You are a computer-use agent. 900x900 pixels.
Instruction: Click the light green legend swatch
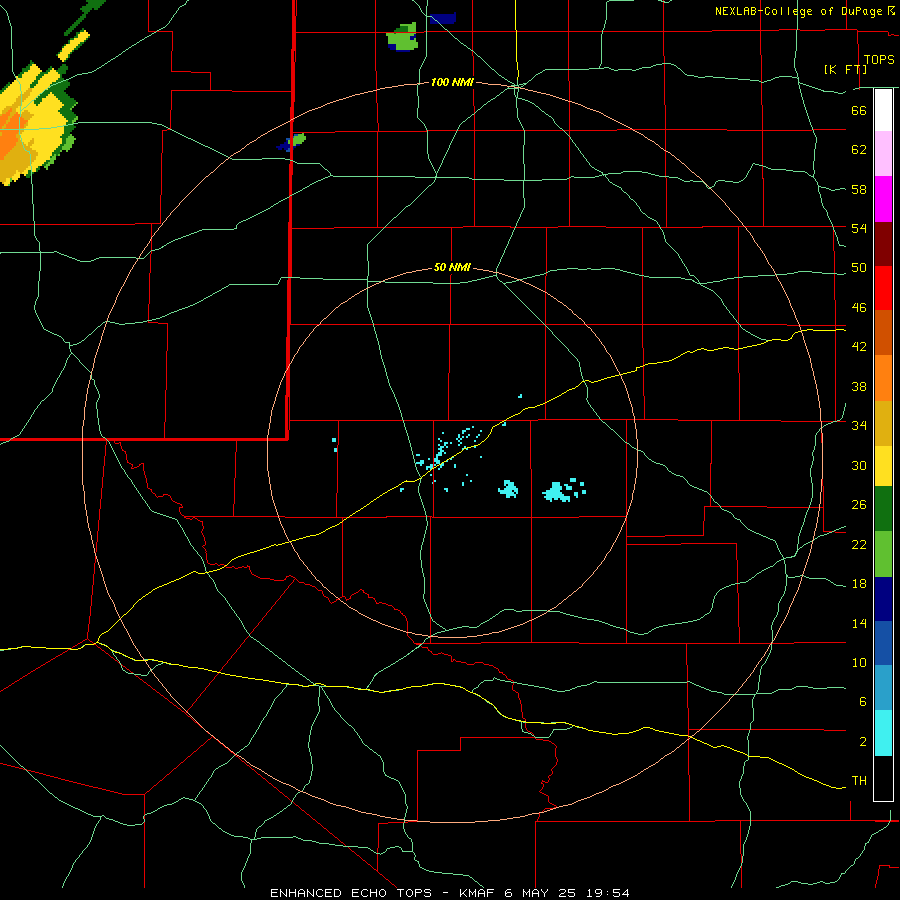(x=883, y=554)
